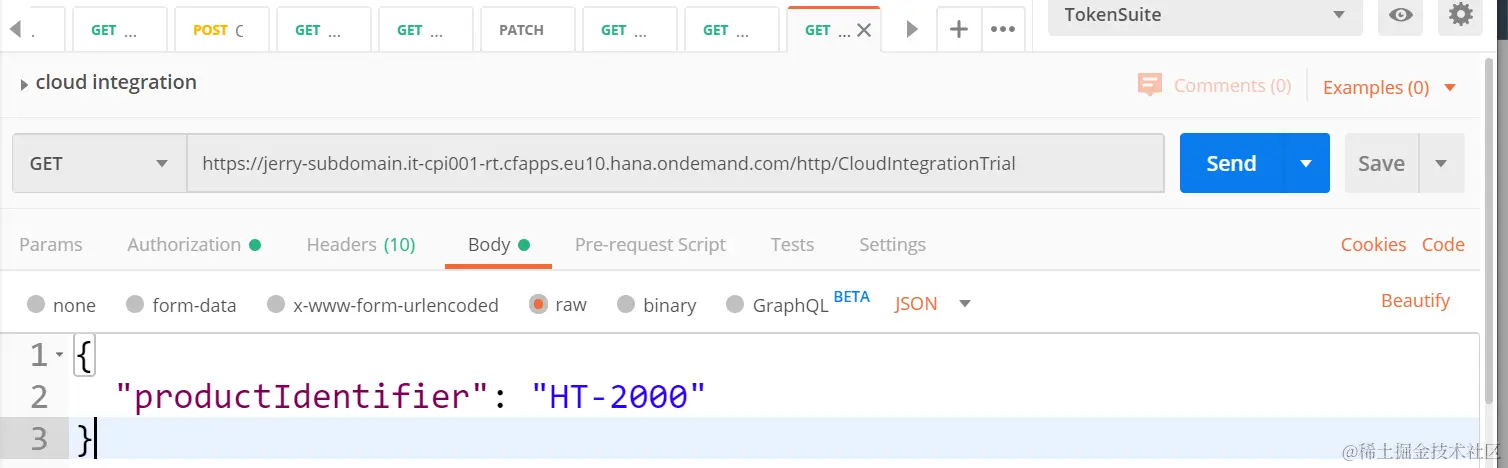Screen dimensions: 1508x468
Task: Select the form-data radio button
Action: [x=135, y=304]
